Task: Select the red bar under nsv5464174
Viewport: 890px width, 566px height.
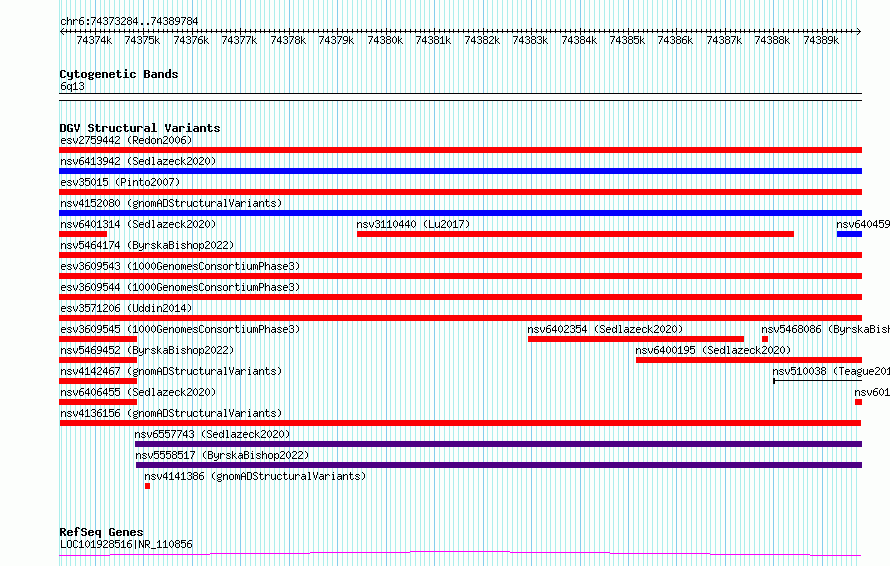Action: point(460,255)
